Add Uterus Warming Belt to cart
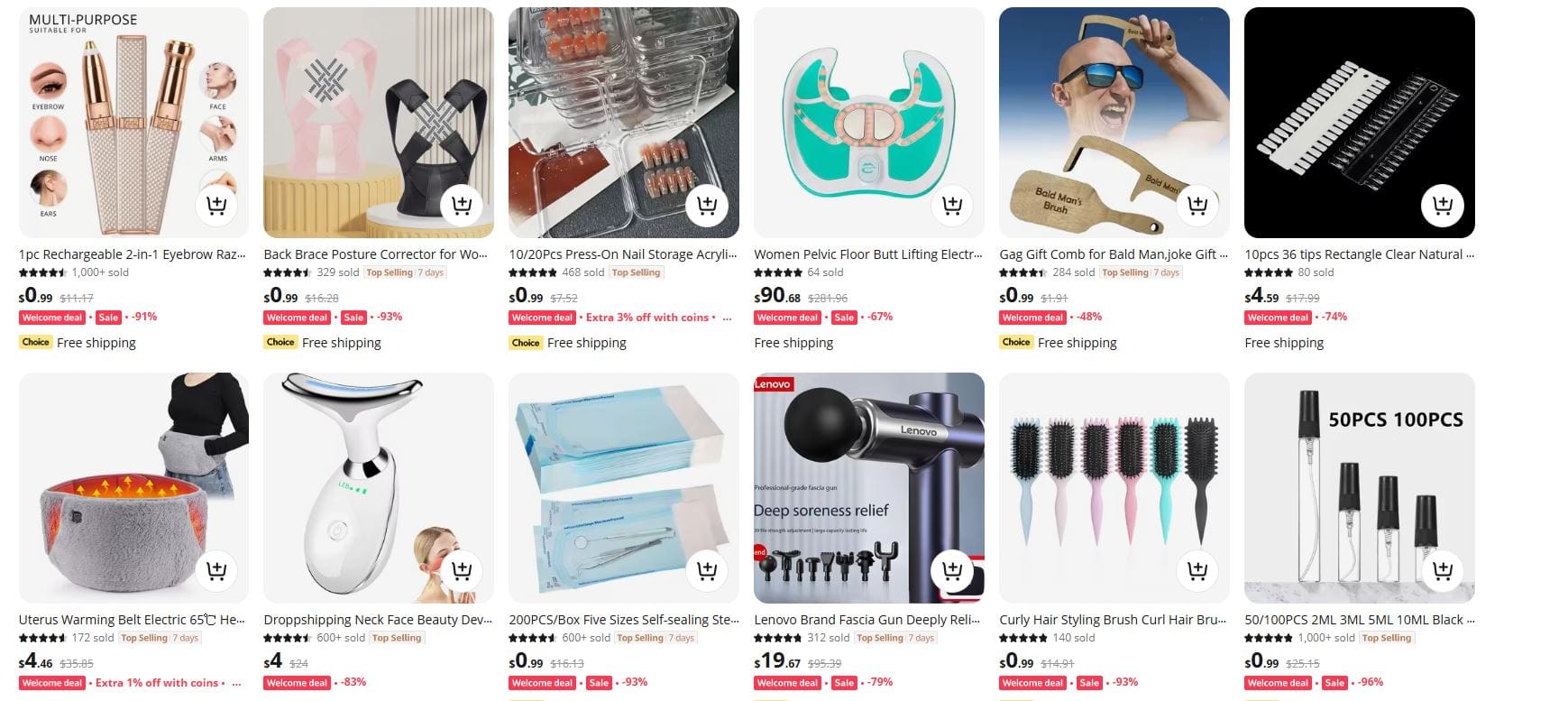1568x701 pixels. (216, 571)
